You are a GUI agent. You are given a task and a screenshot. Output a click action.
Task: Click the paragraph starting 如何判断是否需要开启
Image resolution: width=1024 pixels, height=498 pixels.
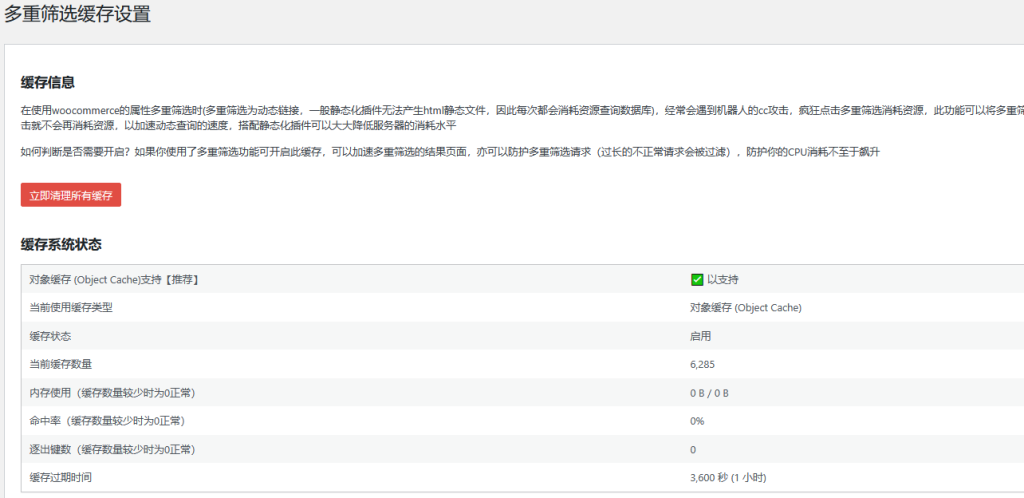(x=451, y=153)
